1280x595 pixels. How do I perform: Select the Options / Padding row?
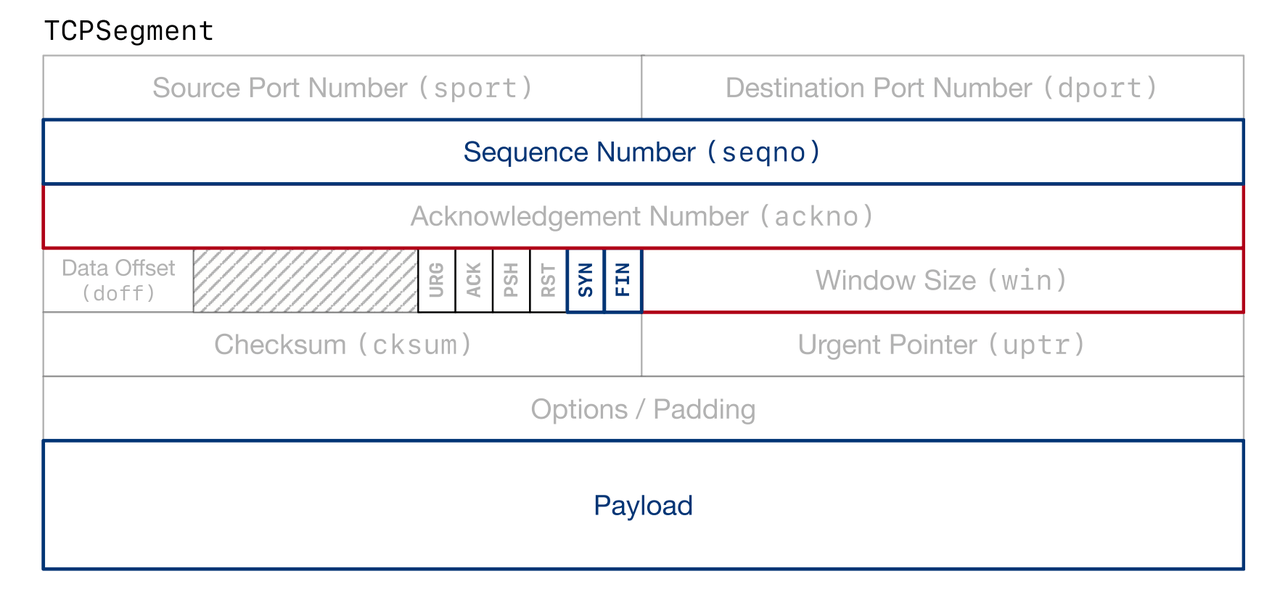point(643,409)
